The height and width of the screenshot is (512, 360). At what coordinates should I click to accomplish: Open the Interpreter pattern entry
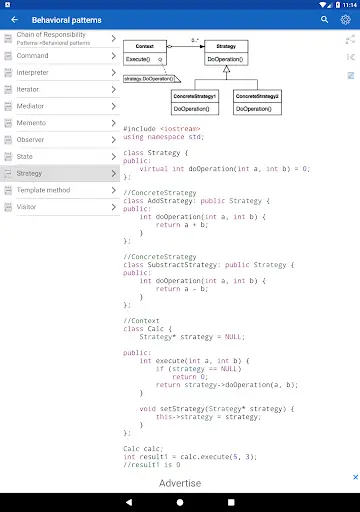click(x=60, y=72)
